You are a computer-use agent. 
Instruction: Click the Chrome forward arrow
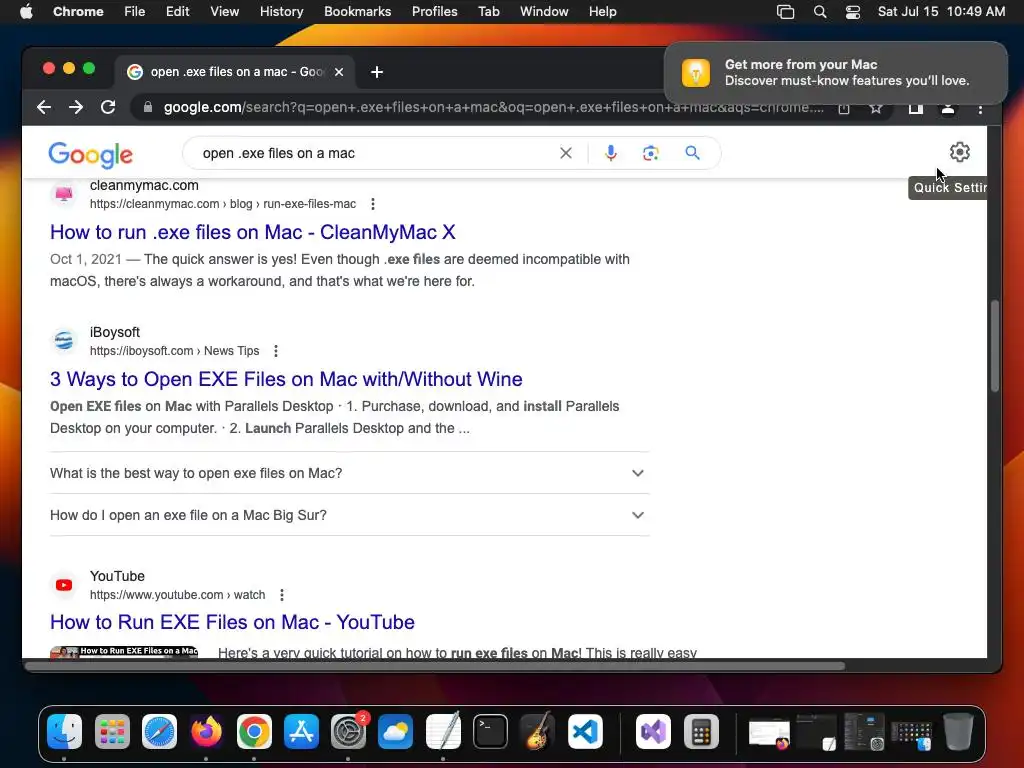[x=76, y=107]
